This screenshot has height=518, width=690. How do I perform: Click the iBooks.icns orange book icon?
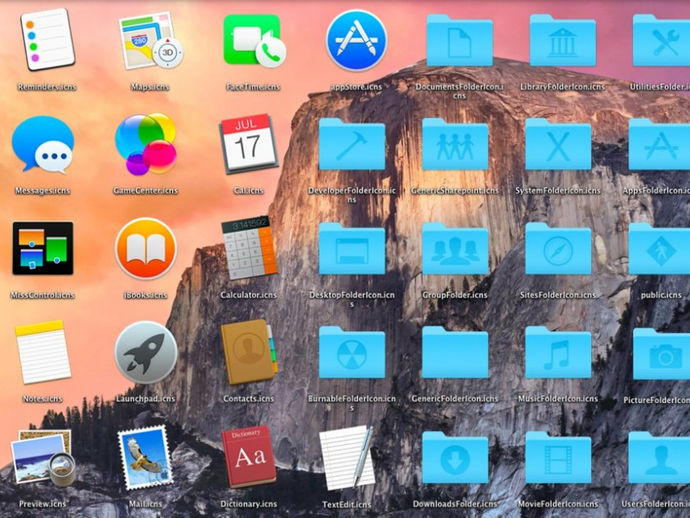coord(146,249)
